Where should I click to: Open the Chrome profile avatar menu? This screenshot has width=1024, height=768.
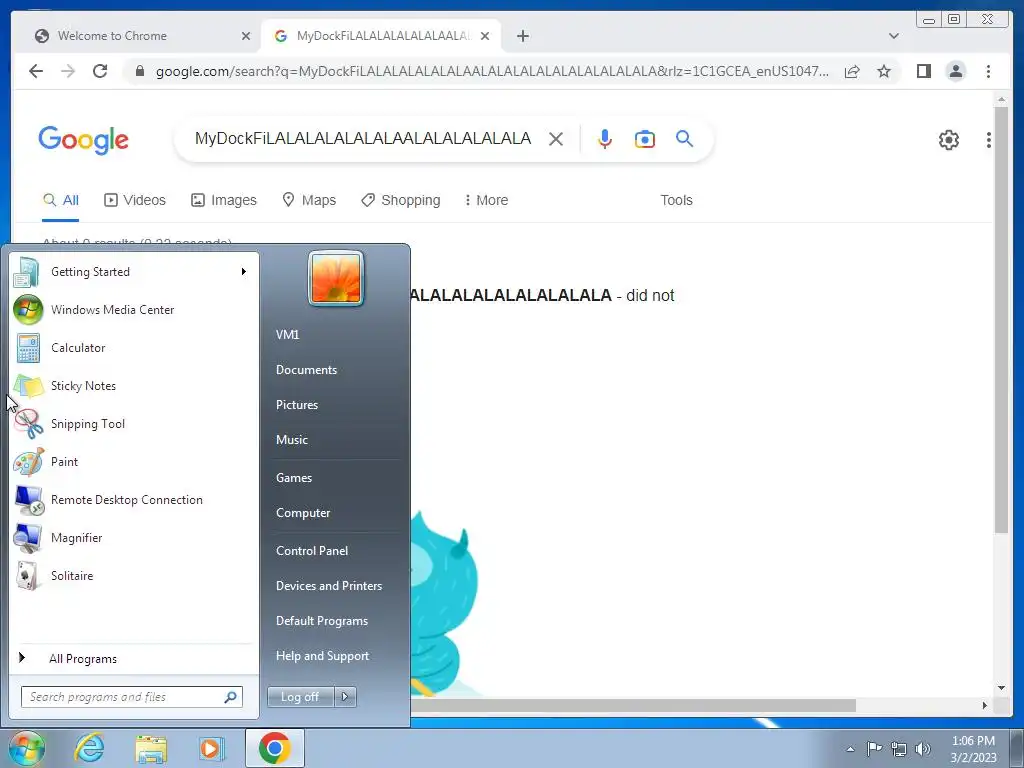(x=955, y=71)
